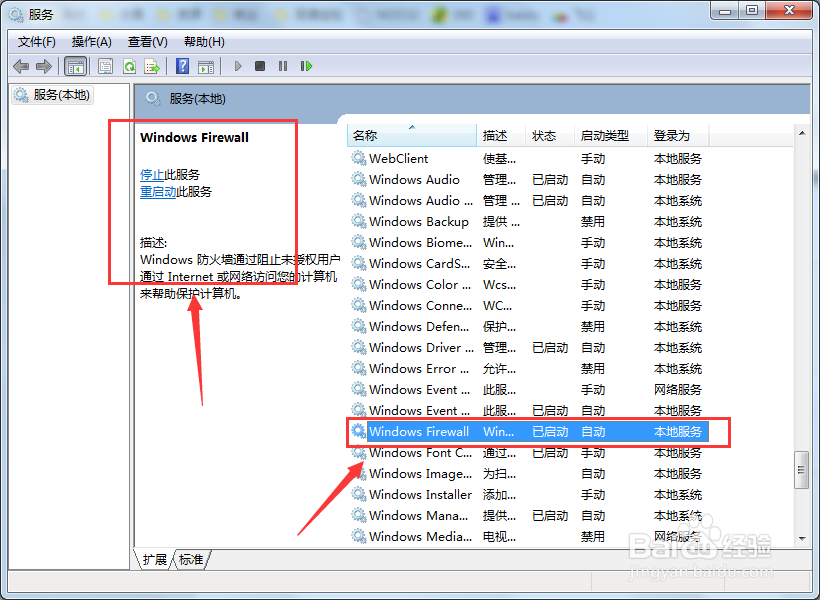The width and height of the screenshot is (820, 600).
Task: Sort by the 启动类型 column header
Action: [611, 135]
